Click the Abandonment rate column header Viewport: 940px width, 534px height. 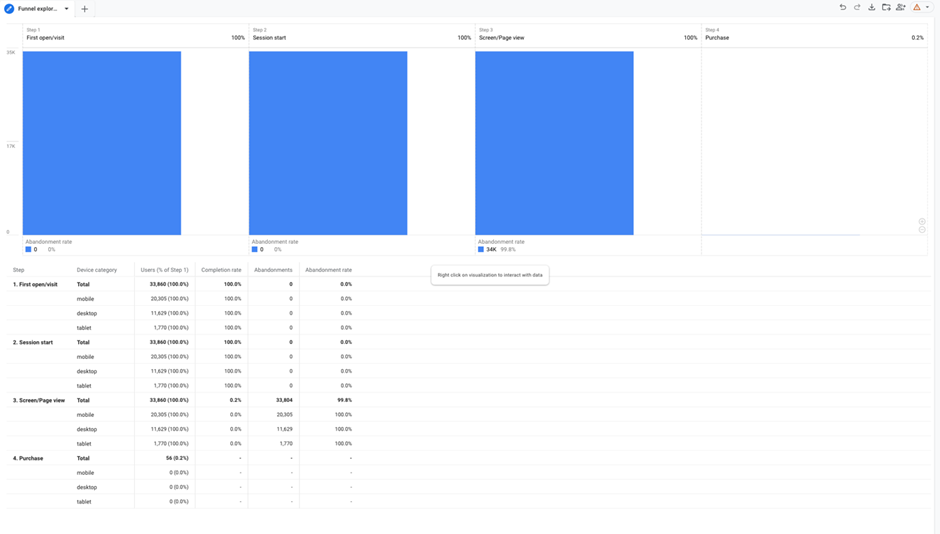click(328, 270)
